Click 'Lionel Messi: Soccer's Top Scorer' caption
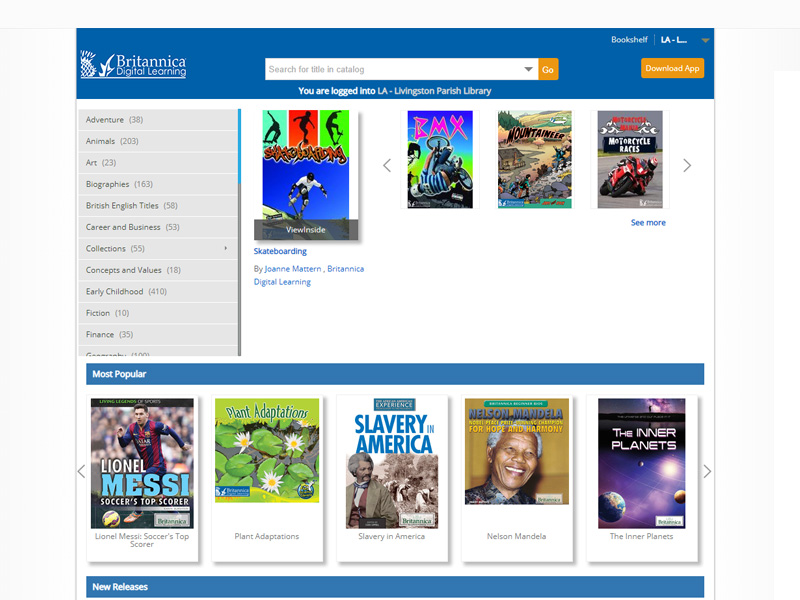800x600 pixels. click(142, 540)
